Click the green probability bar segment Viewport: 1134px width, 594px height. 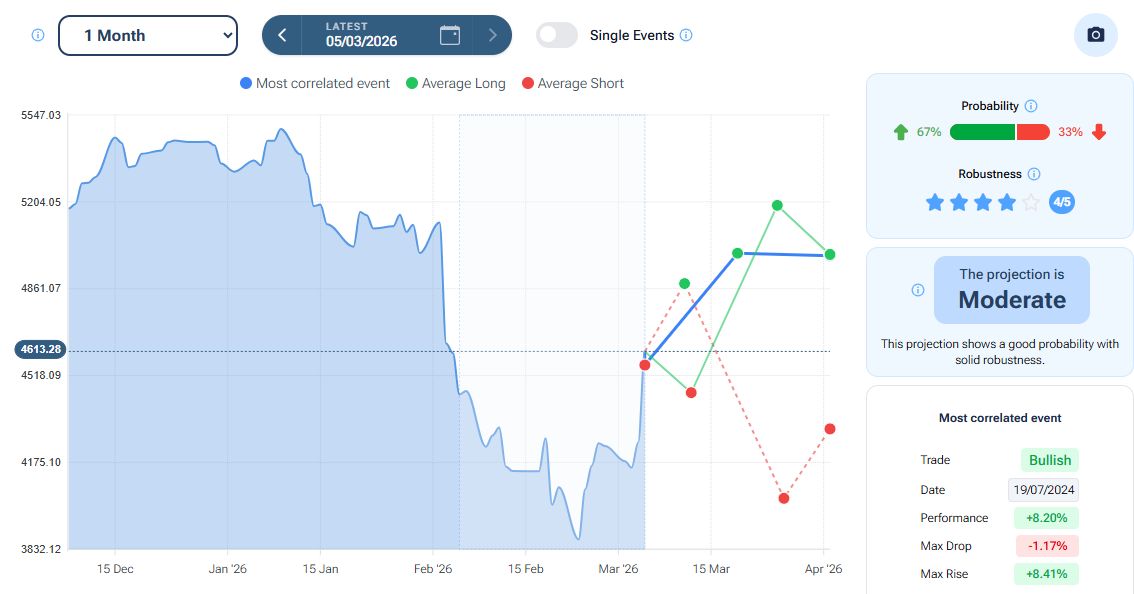click(x=981, y=132)
